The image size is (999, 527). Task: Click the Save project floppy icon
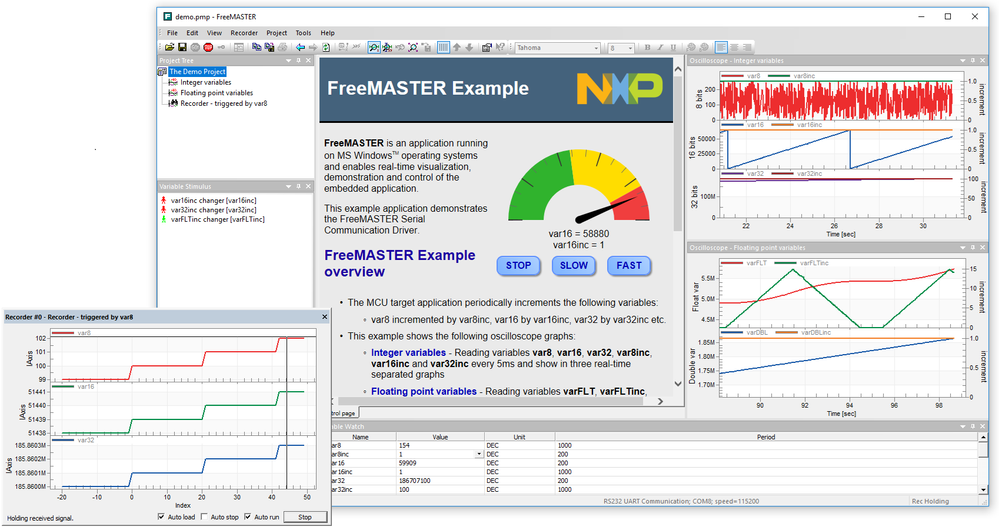point(182,47)
